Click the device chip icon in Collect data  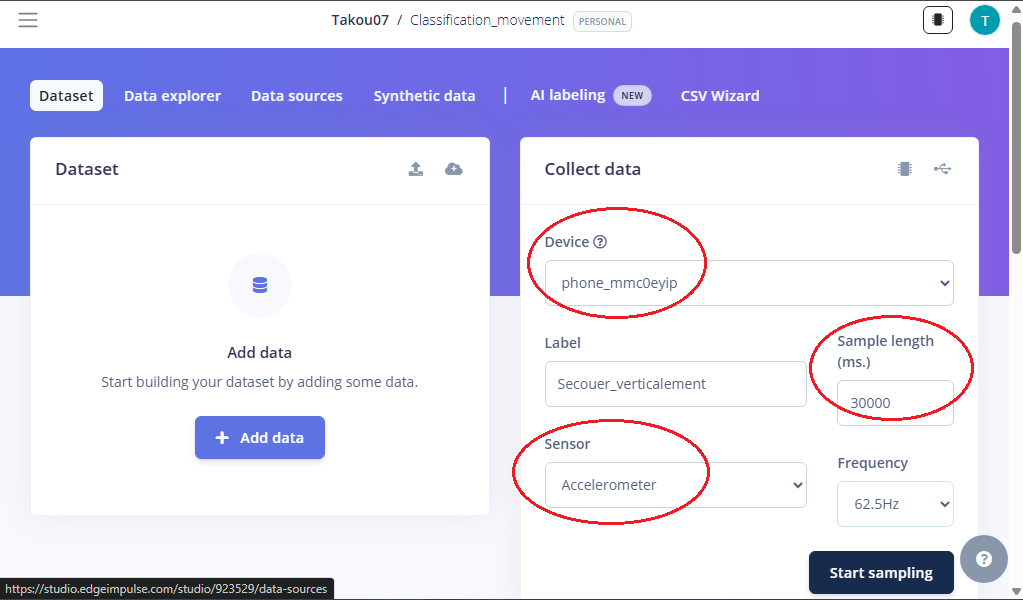904,169
